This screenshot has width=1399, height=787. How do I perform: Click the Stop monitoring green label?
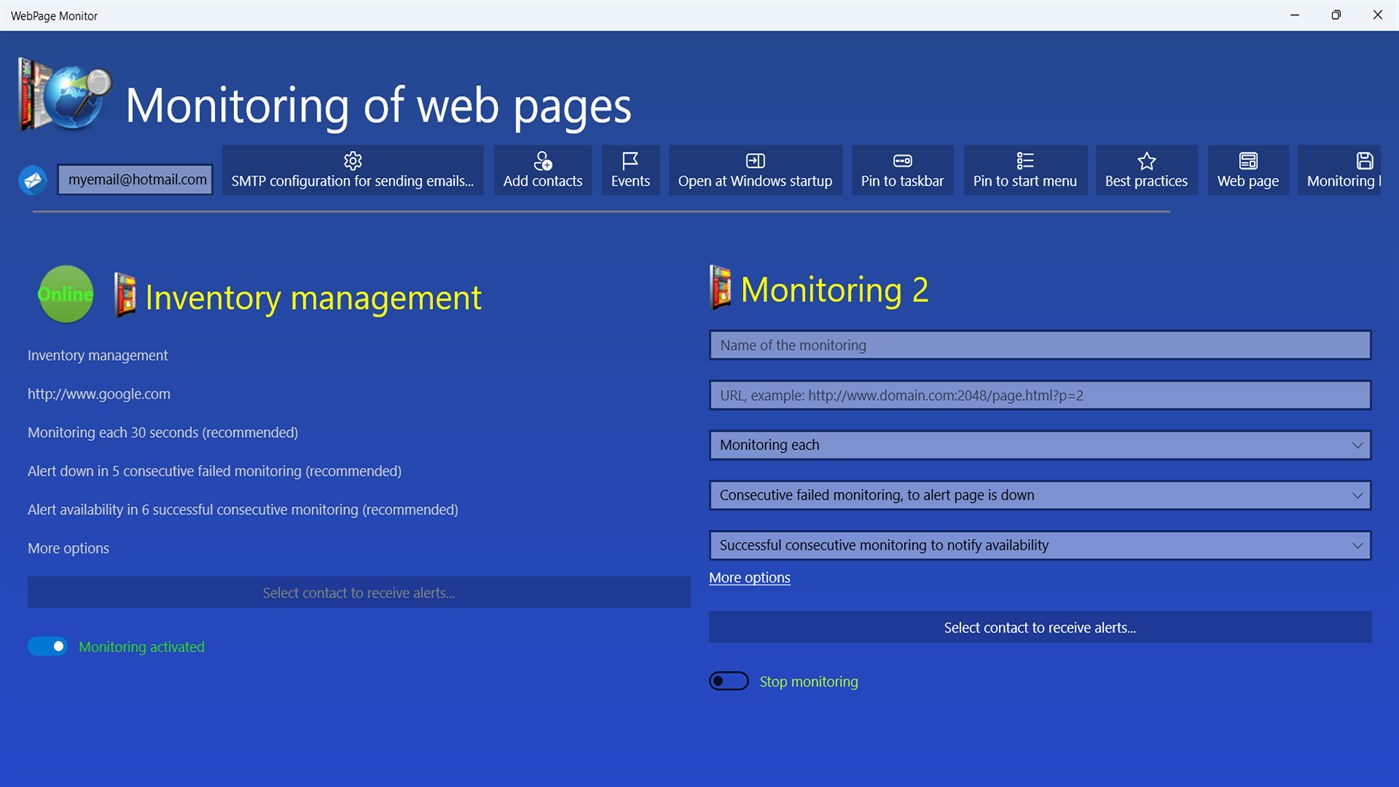[x=808, y=681]
